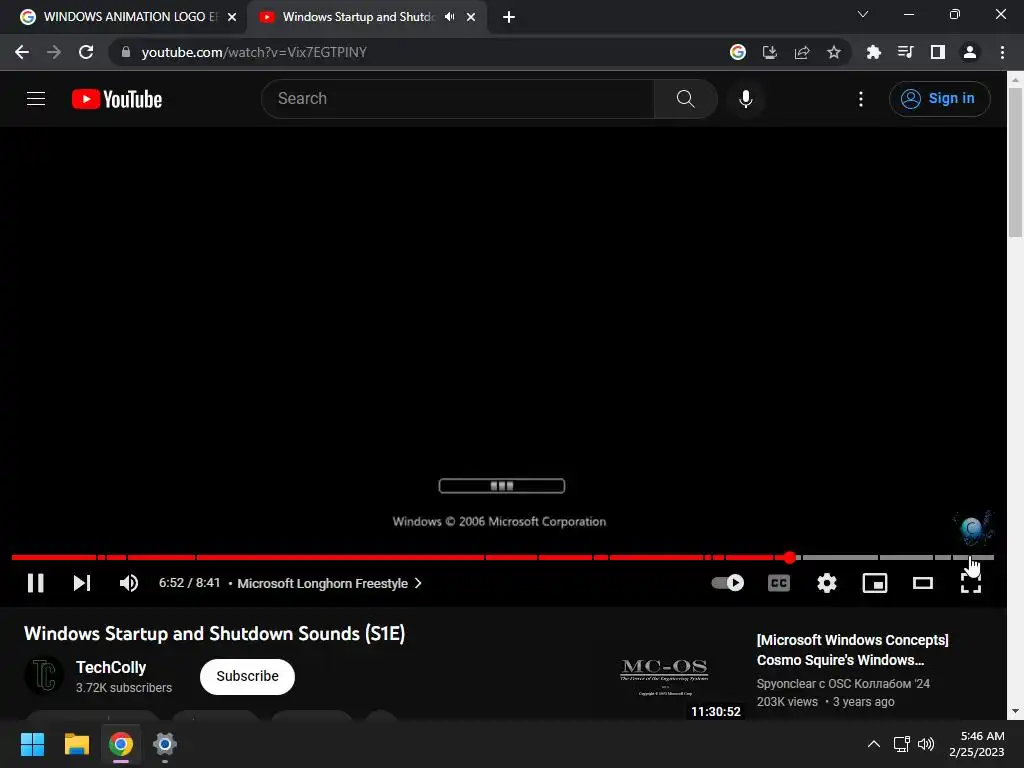1024x768 pixels.
Task: Go forward using the browser forward arrow
Action: (x=54, y=52)
